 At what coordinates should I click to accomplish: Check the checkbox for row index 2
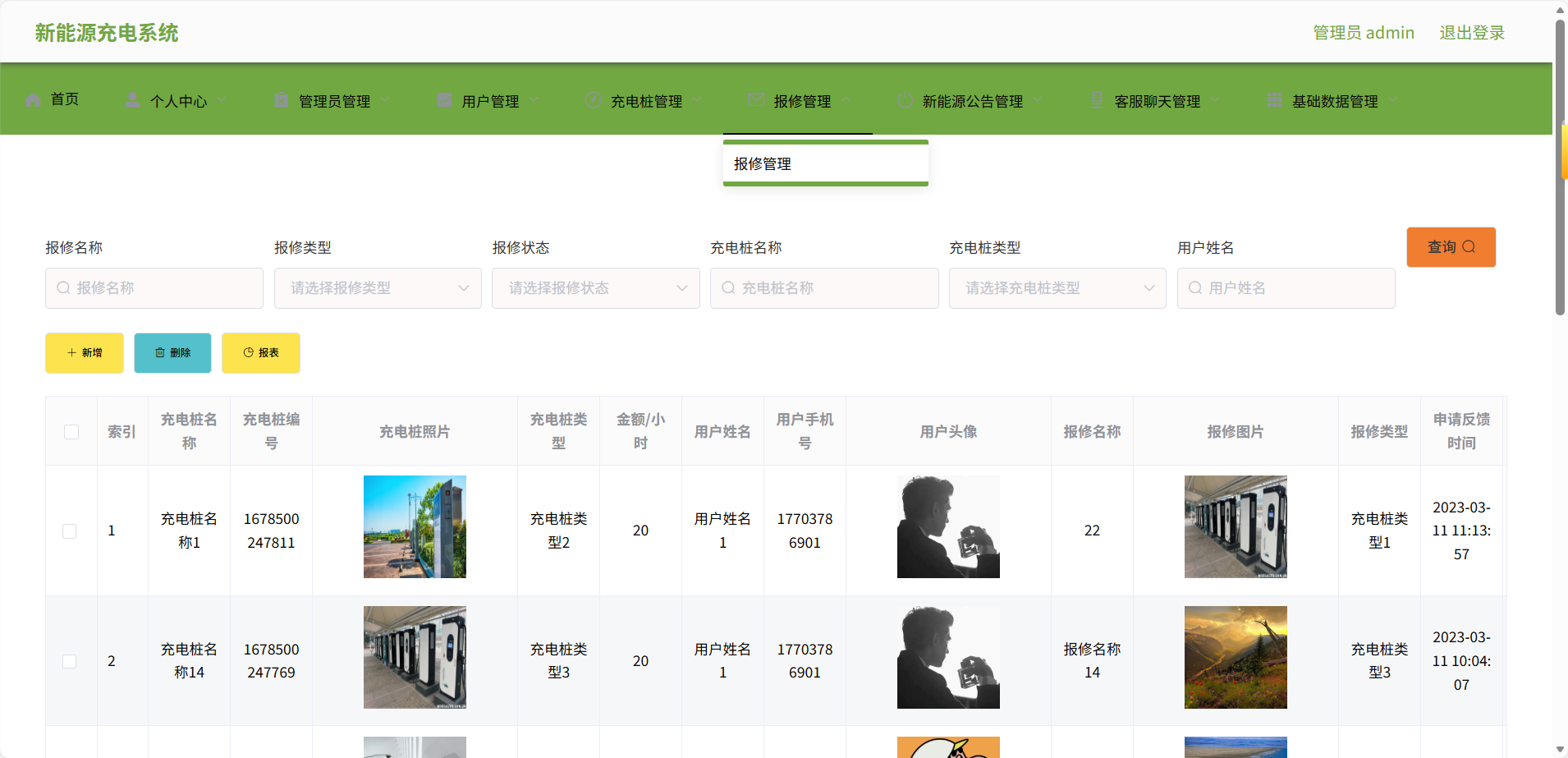pos(70,662)
